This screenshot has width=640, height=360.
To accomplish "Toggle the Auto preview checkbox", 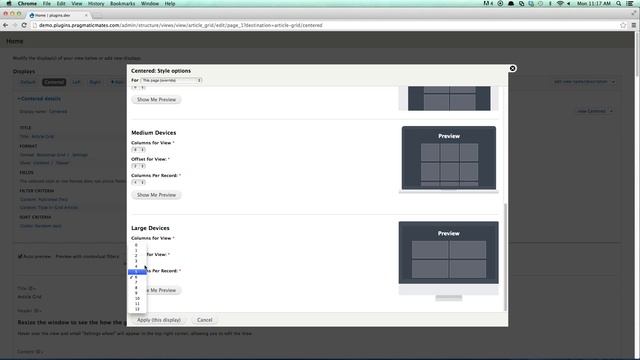I will pyautogui.click(x=20, y=256).
